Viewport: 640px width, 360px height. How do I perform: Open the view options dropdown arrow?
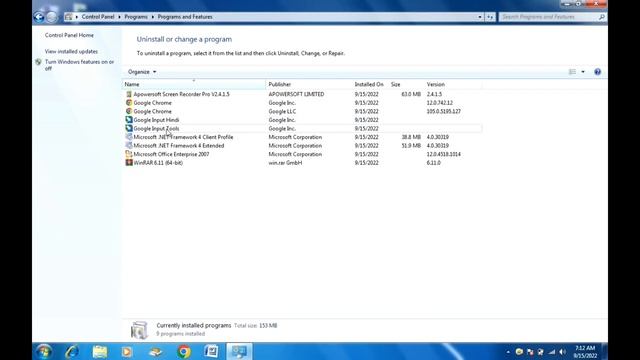(583, 72)
